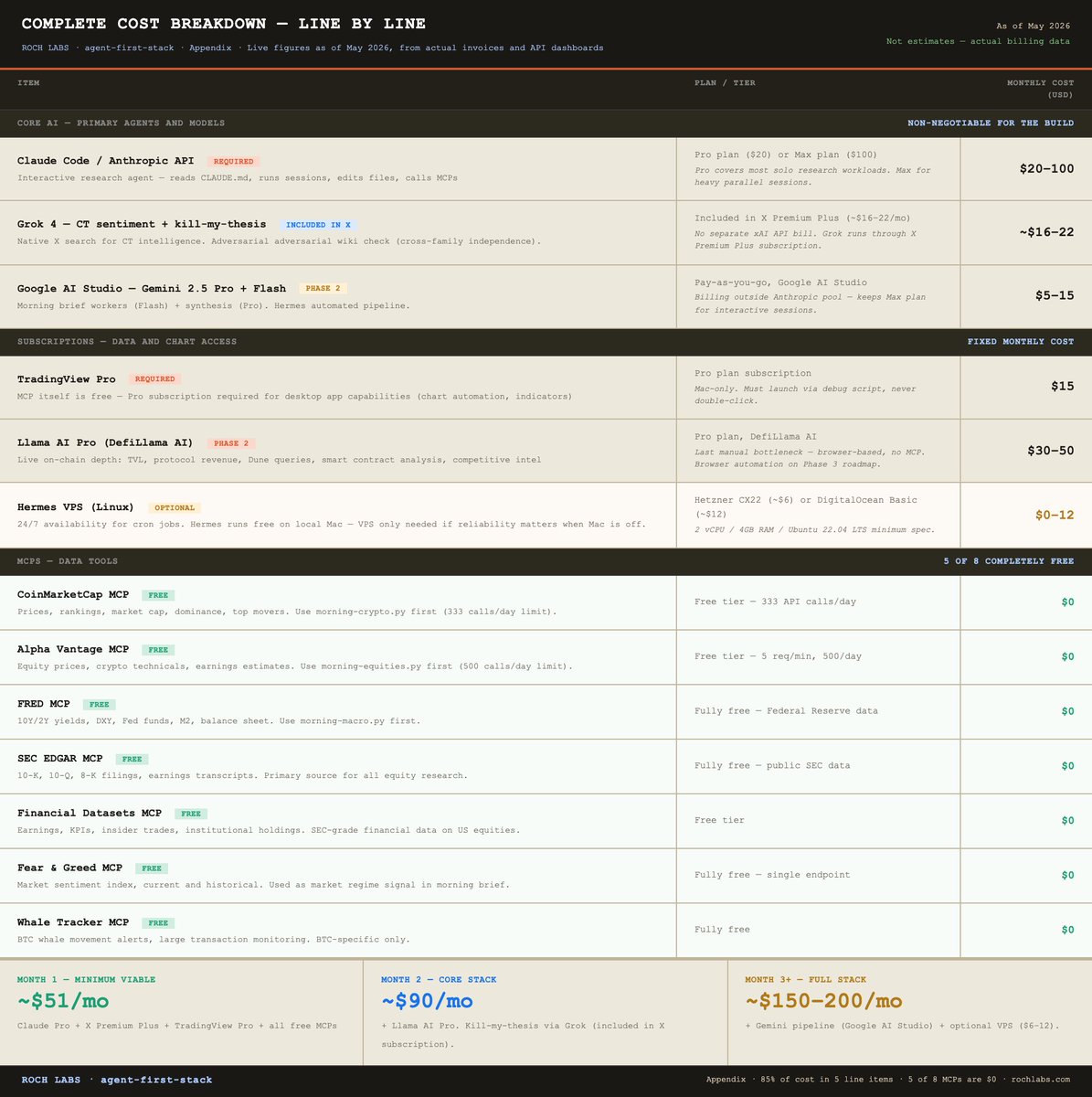Click 'Fully free — public SEC data' text
The width and height of the screenshot is (1092, 1097).
[772, 766]
